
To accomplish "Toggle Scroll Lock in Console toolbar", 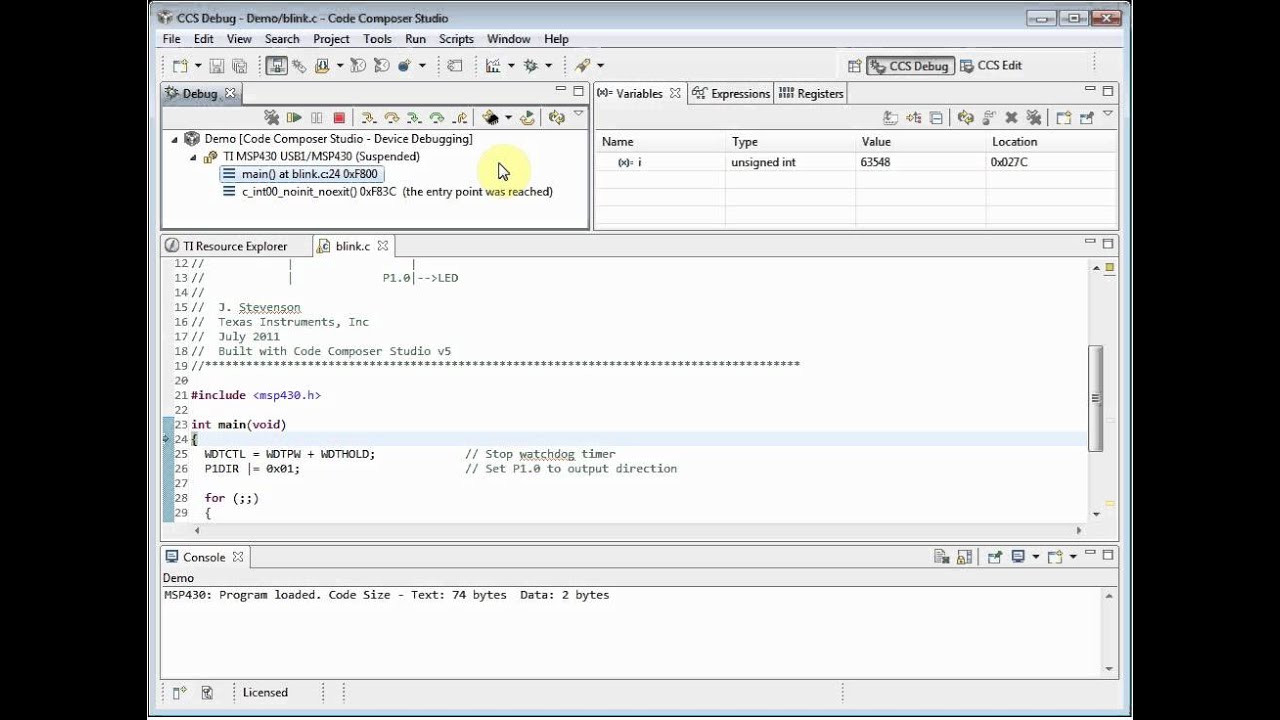I will 965,557.
